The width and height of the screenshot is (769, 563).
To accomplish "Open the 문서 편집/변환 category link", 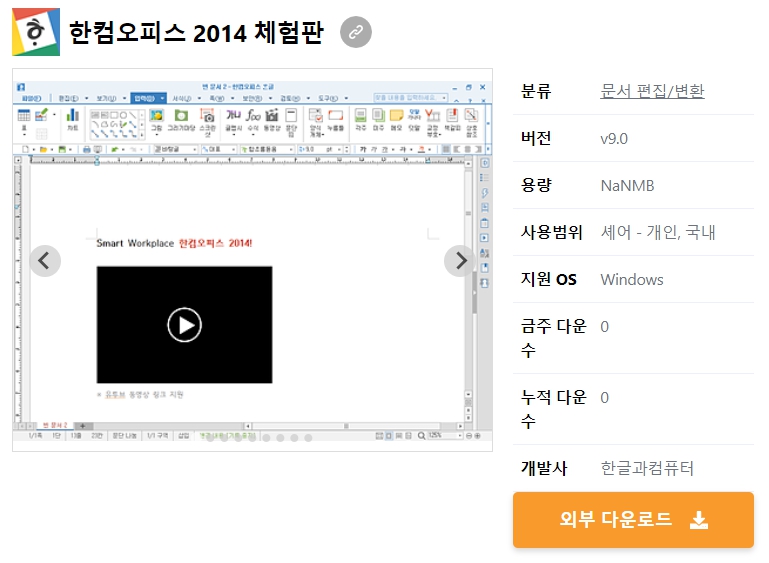I will point(652,91).
